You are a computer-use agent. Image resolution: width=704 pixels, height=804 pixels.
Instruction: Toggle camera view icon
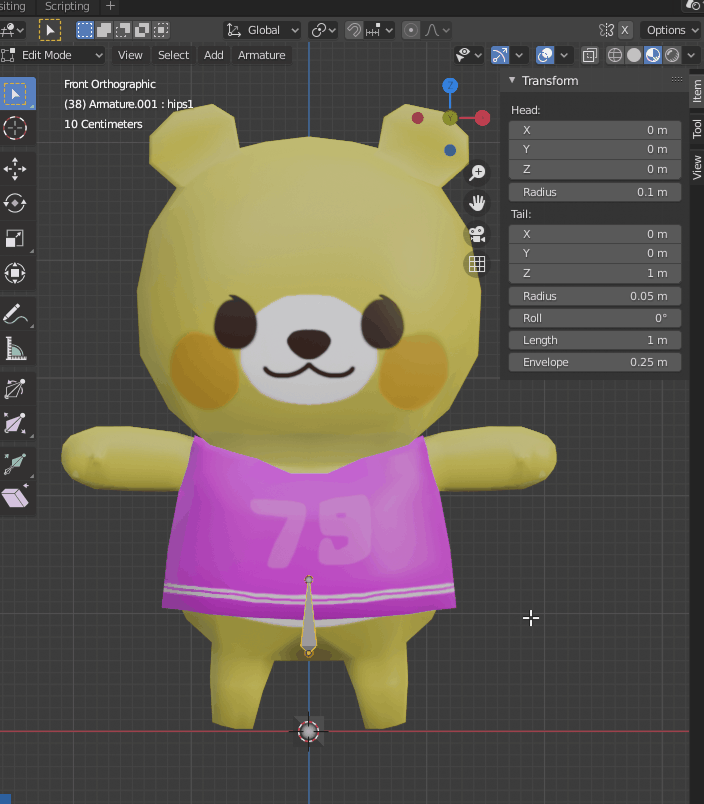pyautogui.click(x=477, y=234)
